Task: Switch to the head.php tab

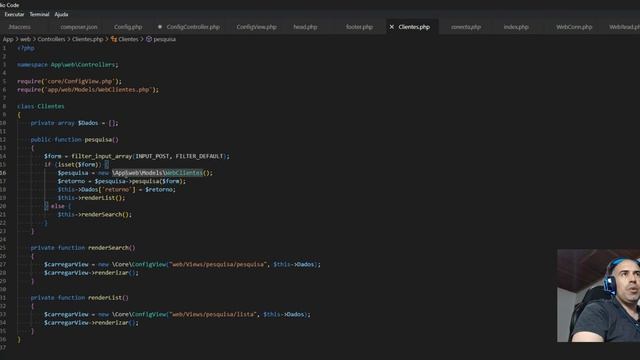Action: (x=305, y=27)
